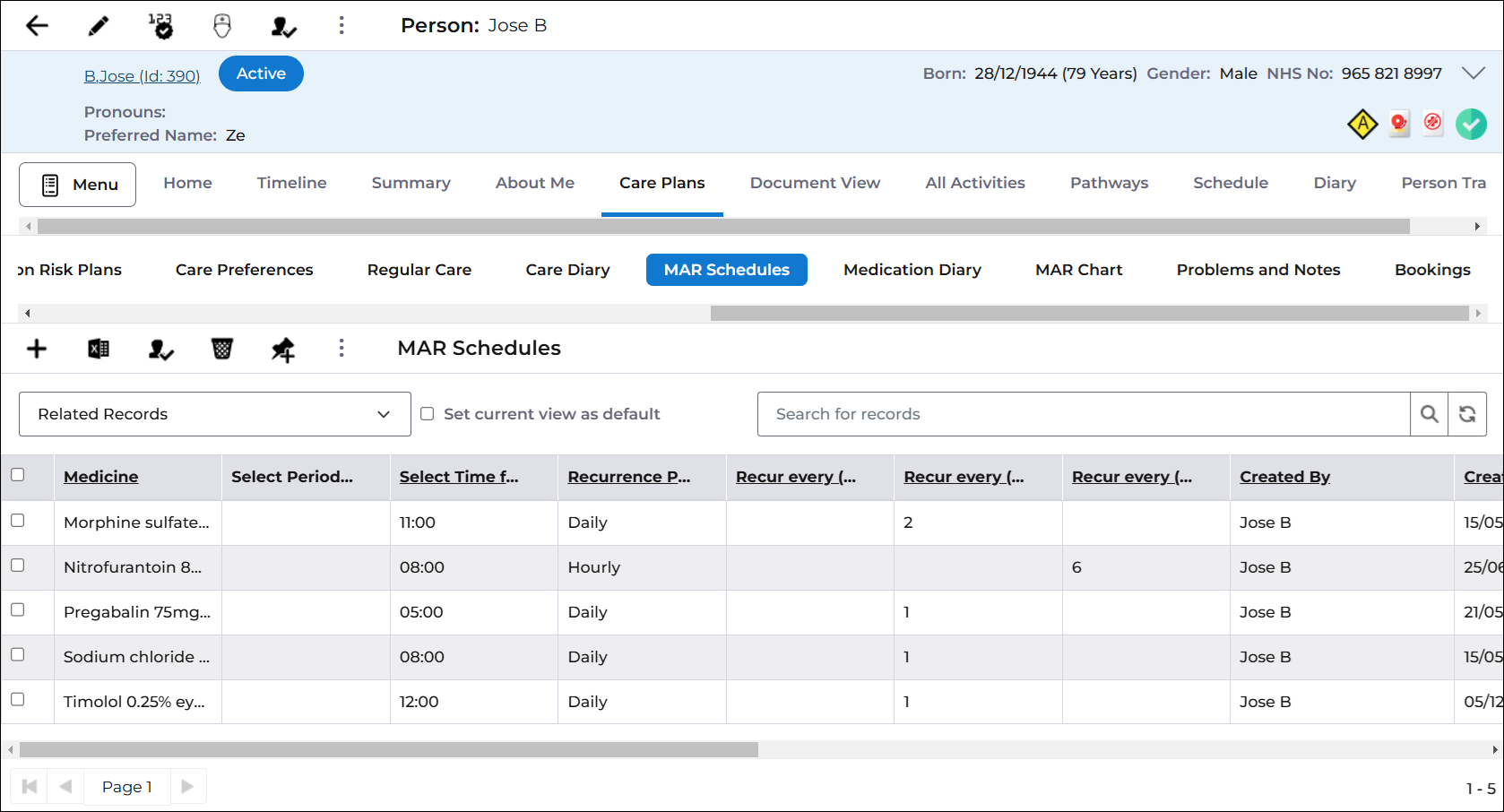Select the Nitrofurantoin row checkbox
Image resolution: width=1504 pixels, height=812 pixels.
pyautogui.click(x=18, y=565)
